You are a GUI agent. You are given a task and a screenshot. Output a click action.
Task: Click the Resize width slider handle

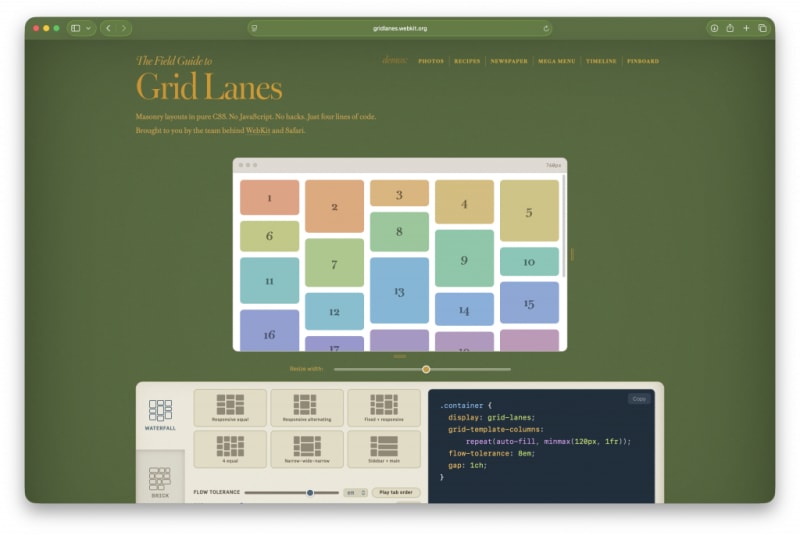tap(426, 369)
